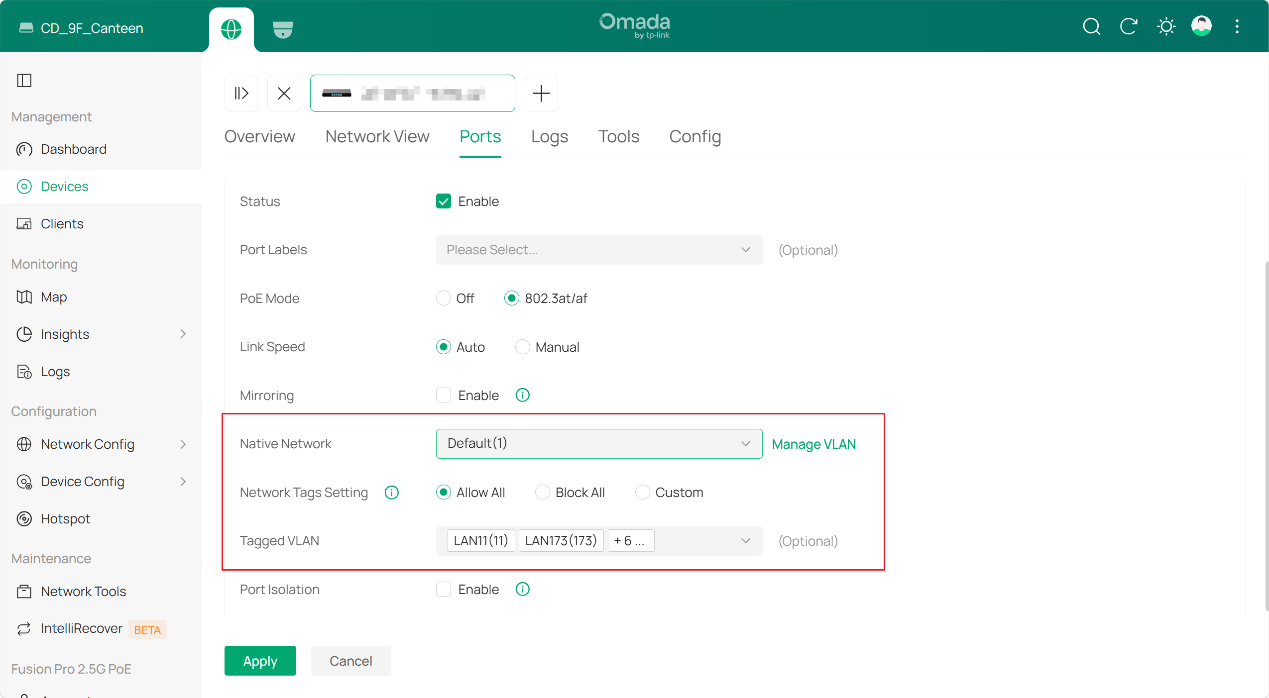
Task: Enable the Port Isolation checkbox
Action: (444, 589)
